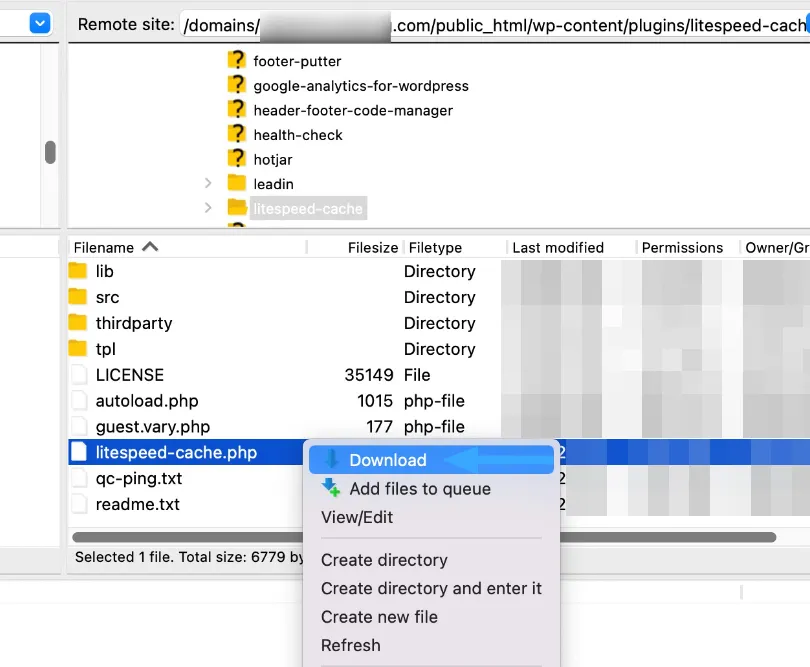The height and width of the screenshot is (667, 810).
Task: Click the header-footer-code-manager folder icon
Action: click(237, 110)
